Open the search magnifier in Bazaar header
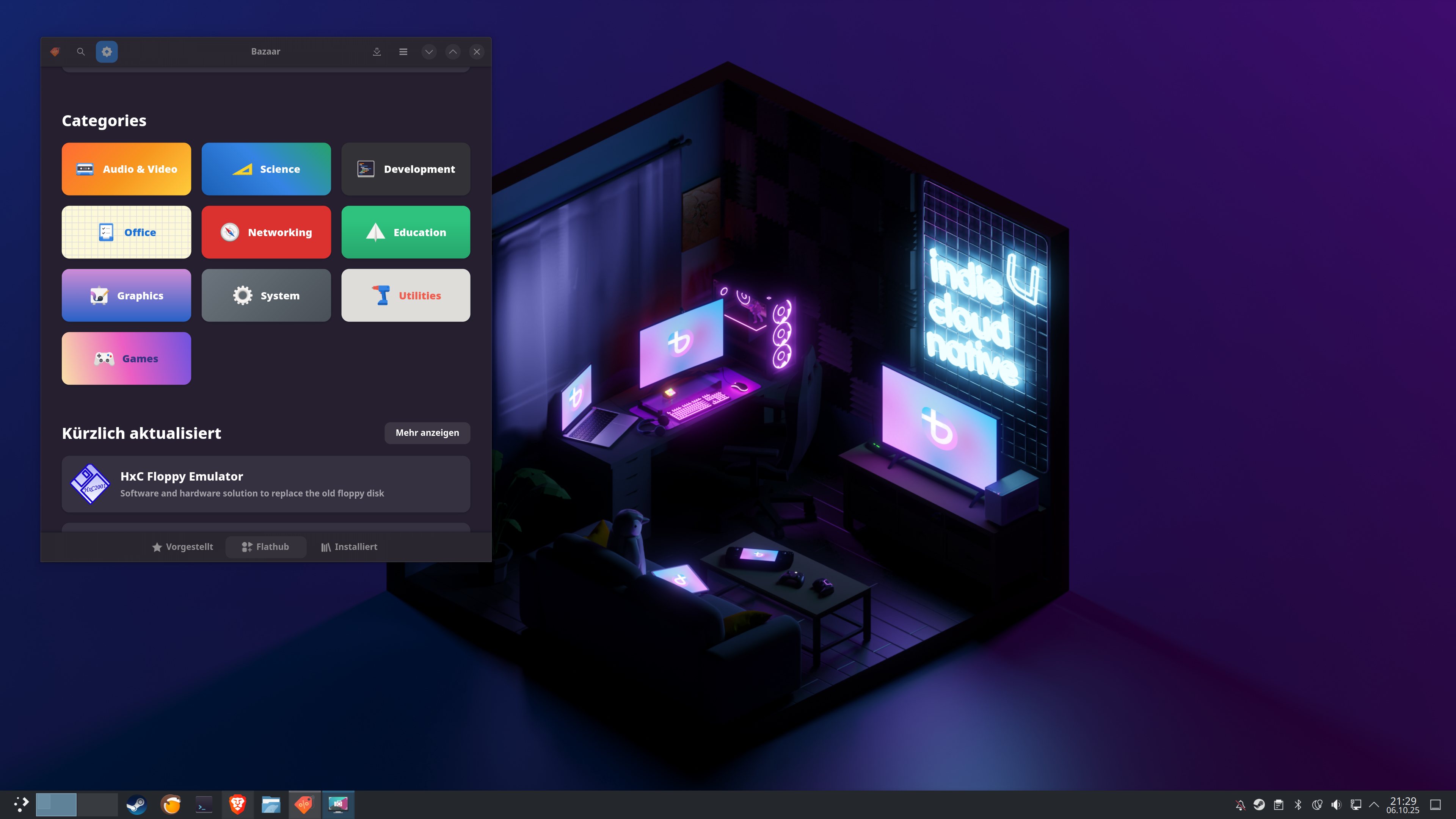The width and height of the screenshot is (1456, 819). point(81,52)
